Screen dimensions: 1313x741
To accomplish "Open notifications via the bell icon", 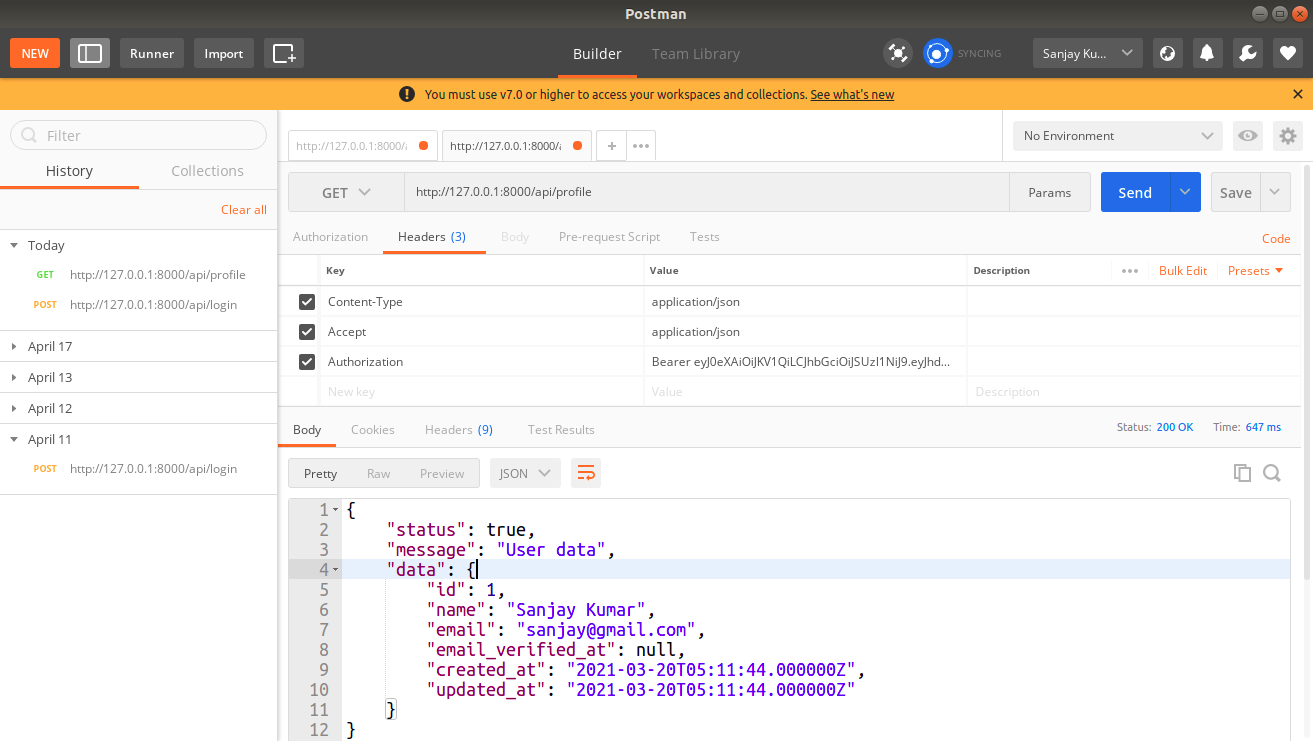I will click(1207, 52).
